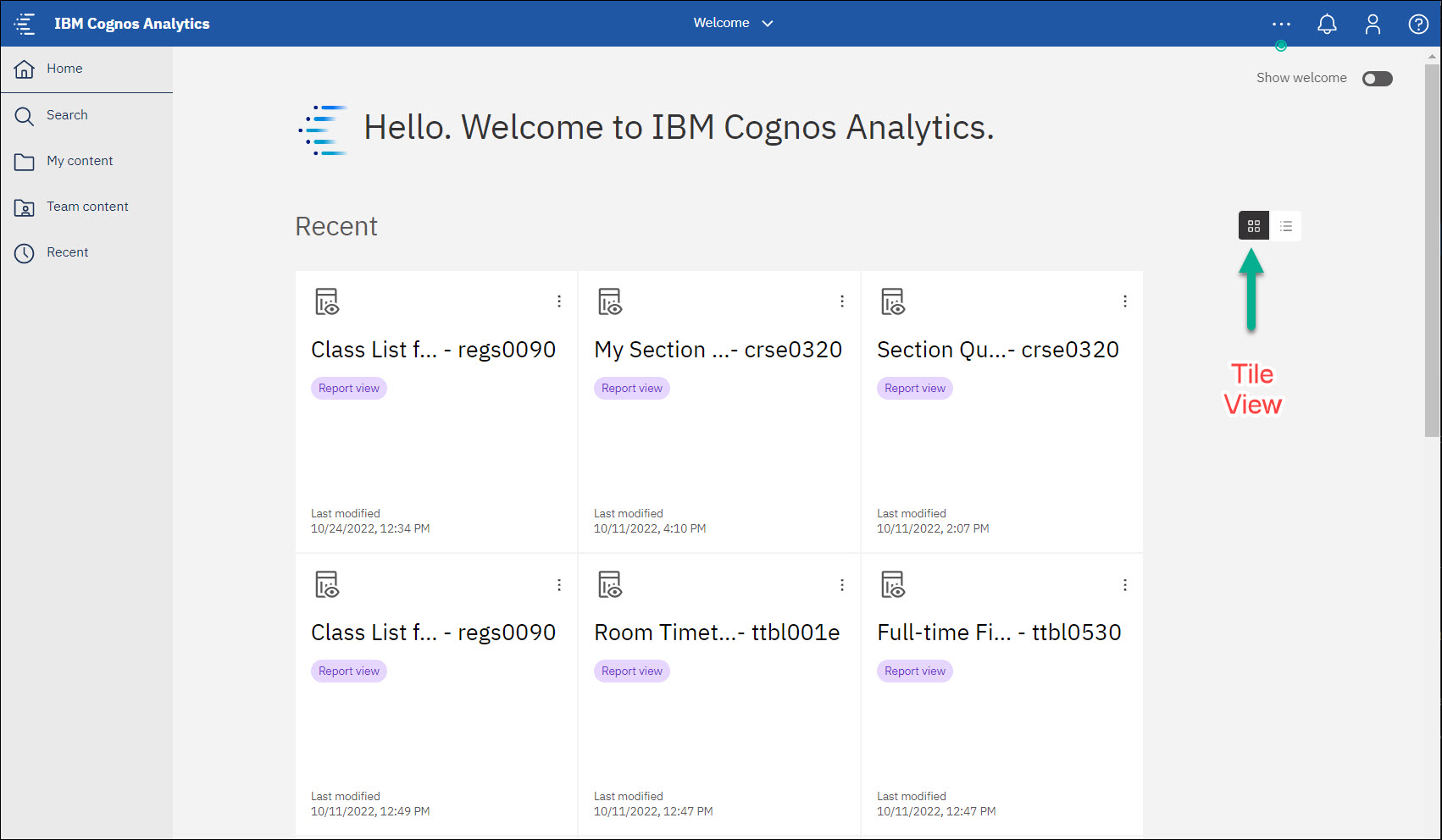Click the scrollbar up arrow
The image size is (1442, 840).
pos(1432,57)
